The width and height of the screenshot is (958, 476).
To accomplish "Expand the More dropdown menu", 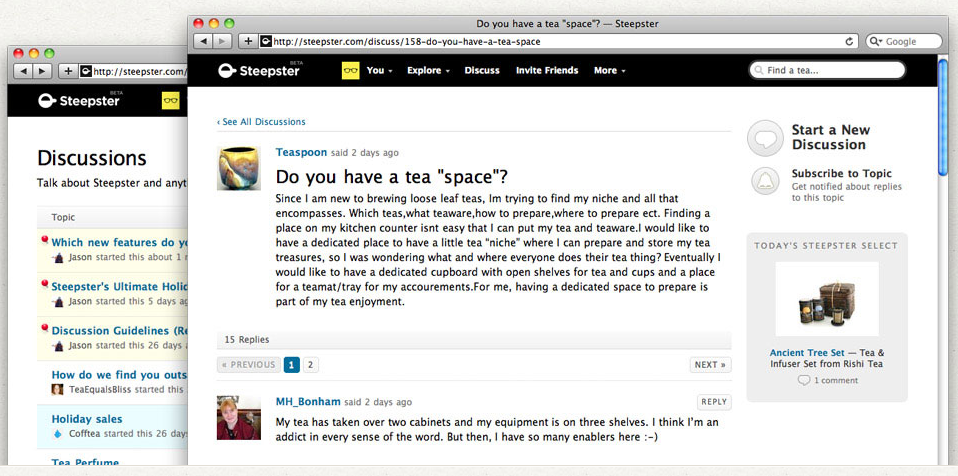I will [x=610, y=70].
